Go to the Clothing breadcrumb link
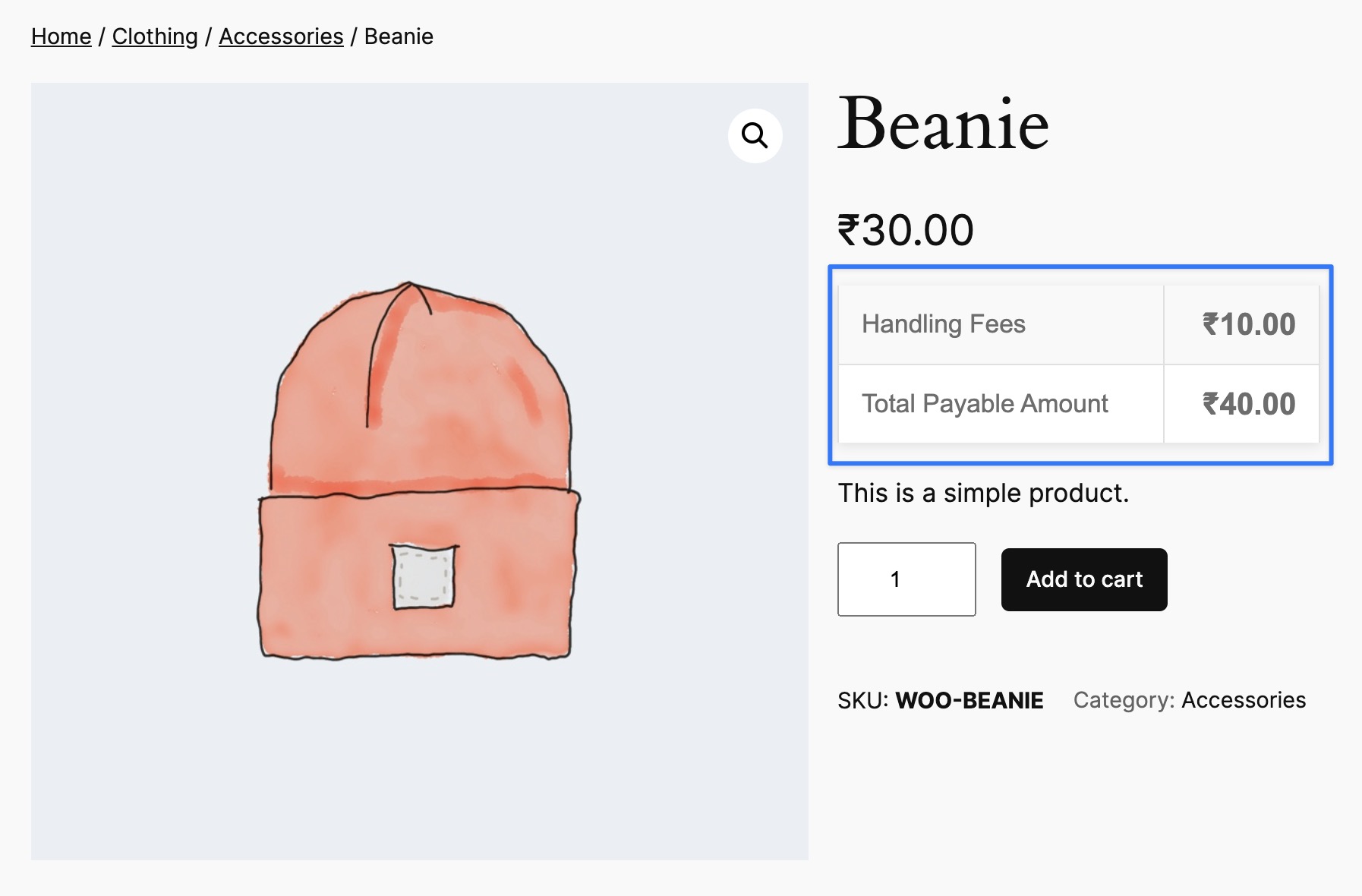Viewport: 1362px width, 896px height. (x=155, y=36)
